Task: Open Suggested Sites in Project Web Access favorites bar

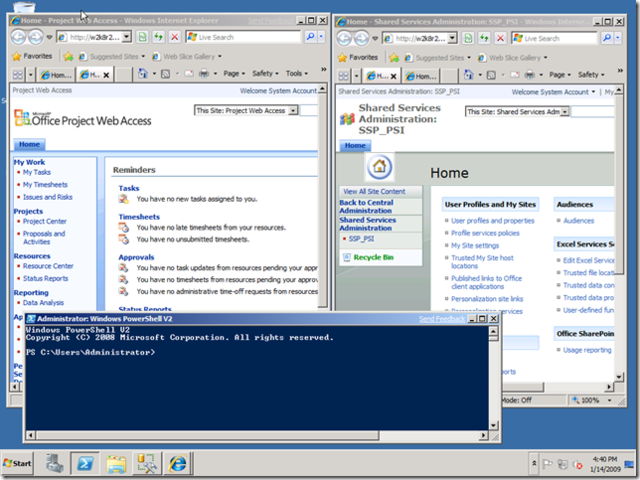Action: (x=111, y=57)
